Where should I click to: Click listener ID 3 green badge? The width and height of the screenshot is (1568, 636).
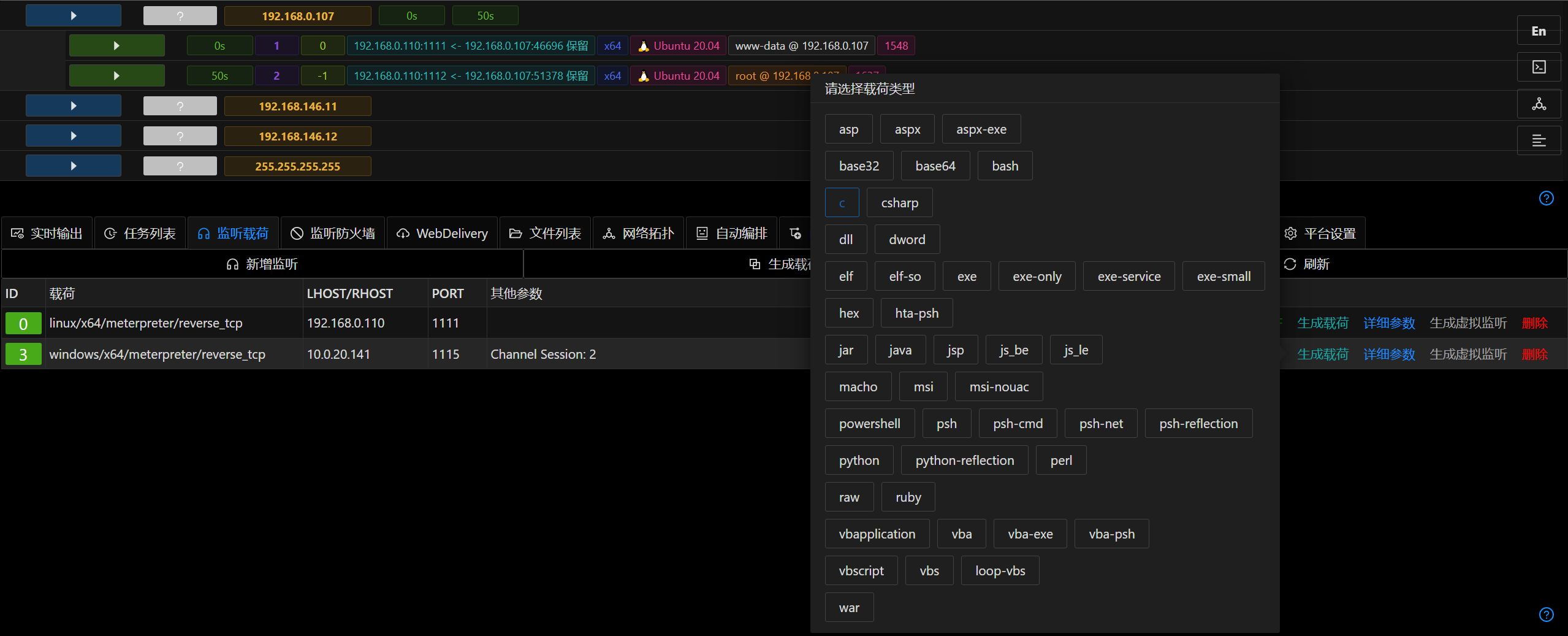[23, 354]
